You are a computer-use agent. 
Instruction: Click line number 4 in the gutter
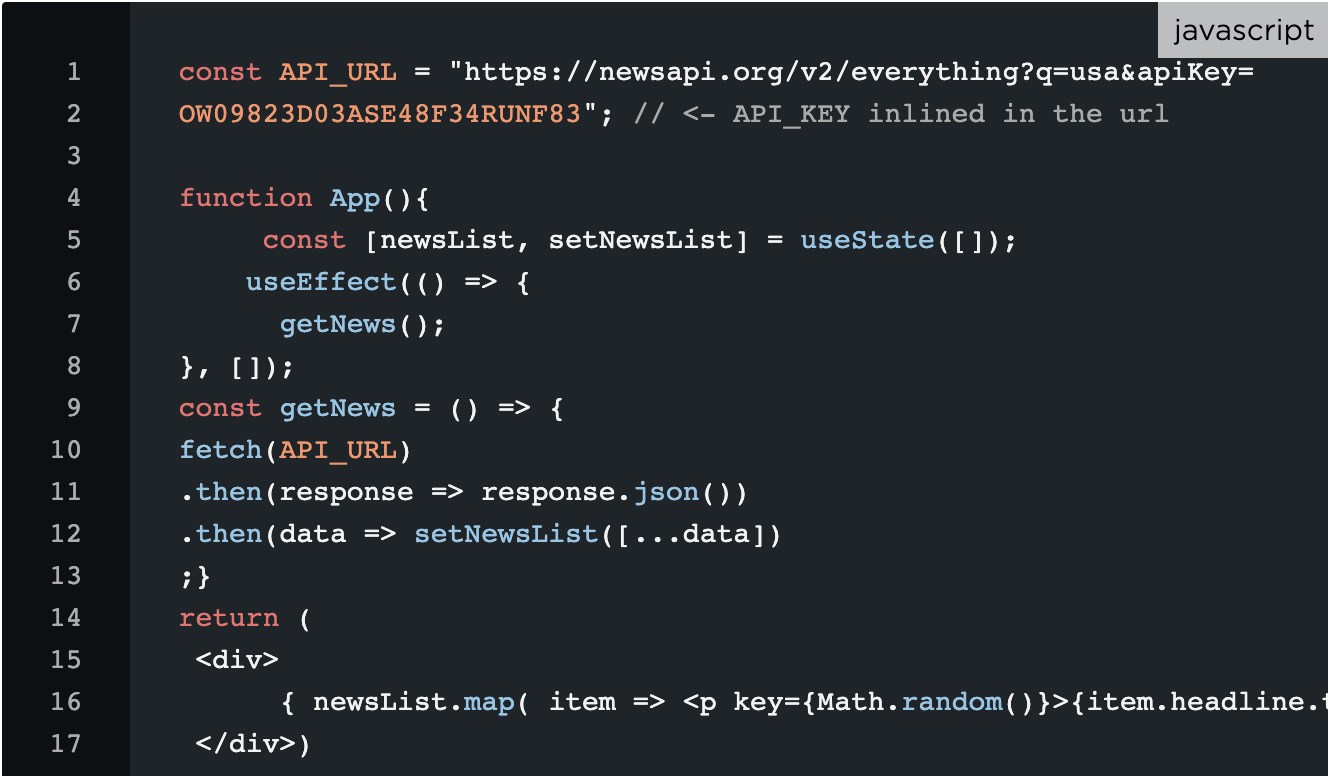73,198
